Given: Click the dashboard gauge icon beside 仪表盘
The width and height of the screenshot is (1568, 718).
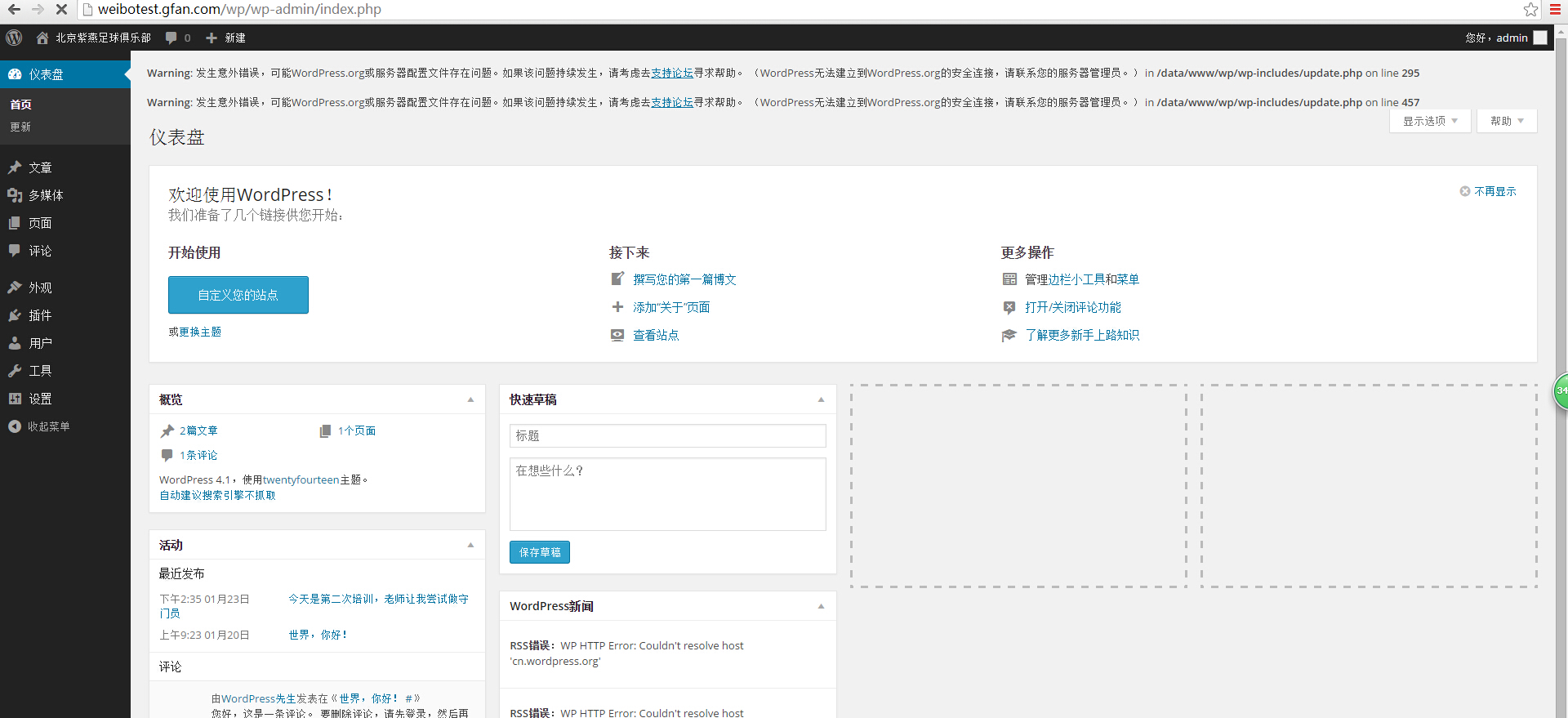Looking at the screenshot, I should point(15,74).
